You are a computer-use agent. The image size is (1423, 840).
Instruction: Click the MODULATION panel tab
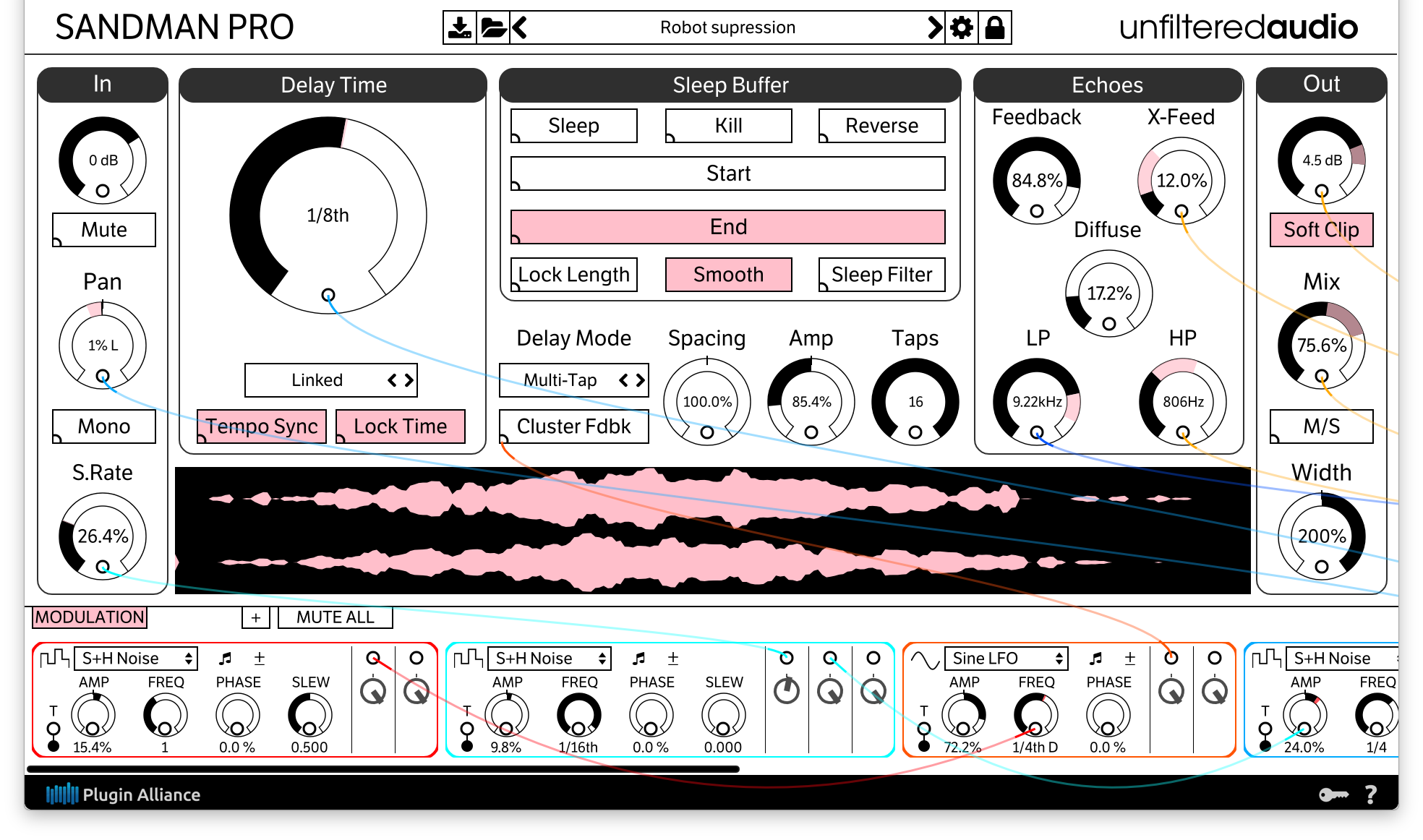pos(90,617)
